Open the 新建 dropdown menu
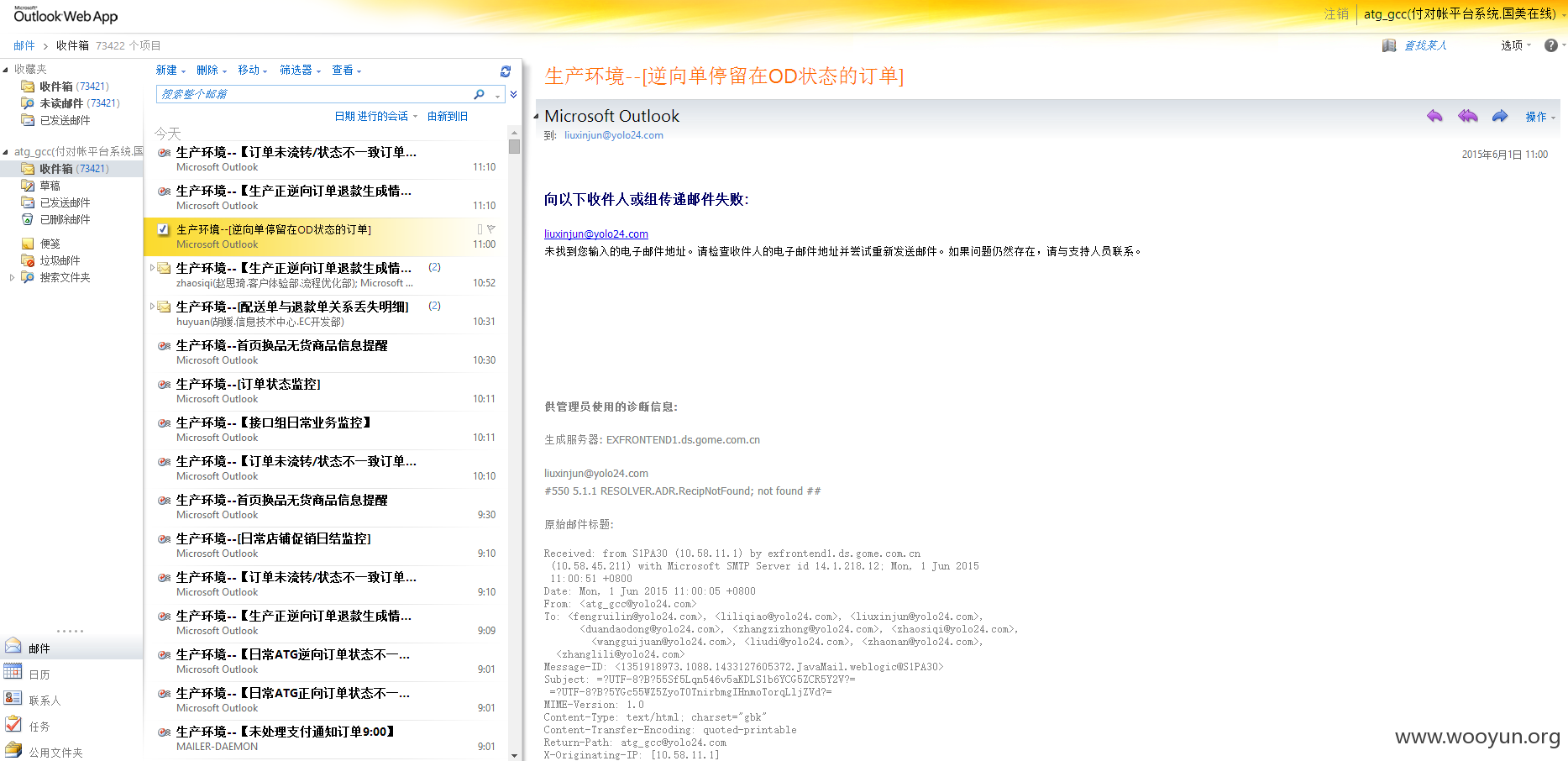 point(170,71)
